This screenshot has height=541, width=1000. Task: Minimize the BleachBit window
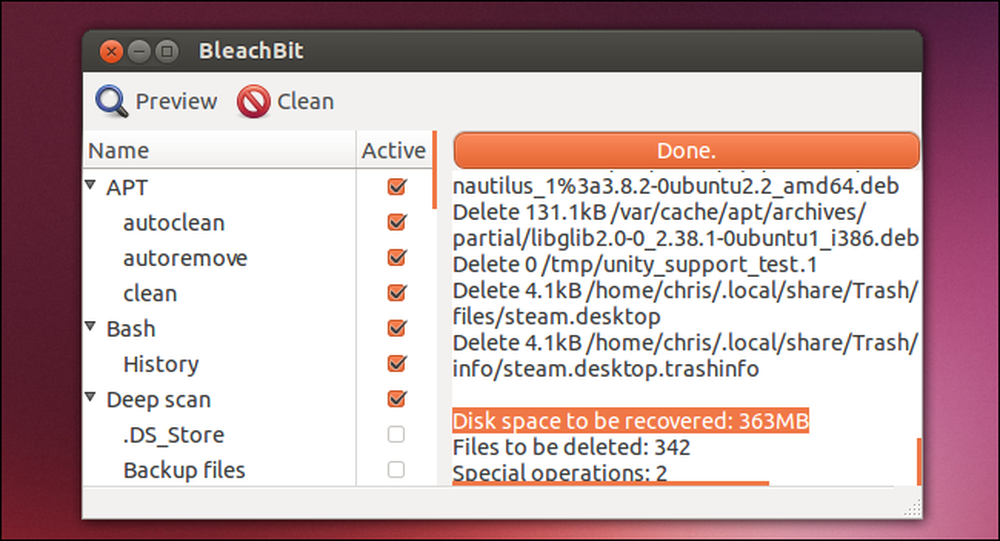point(139,51)
